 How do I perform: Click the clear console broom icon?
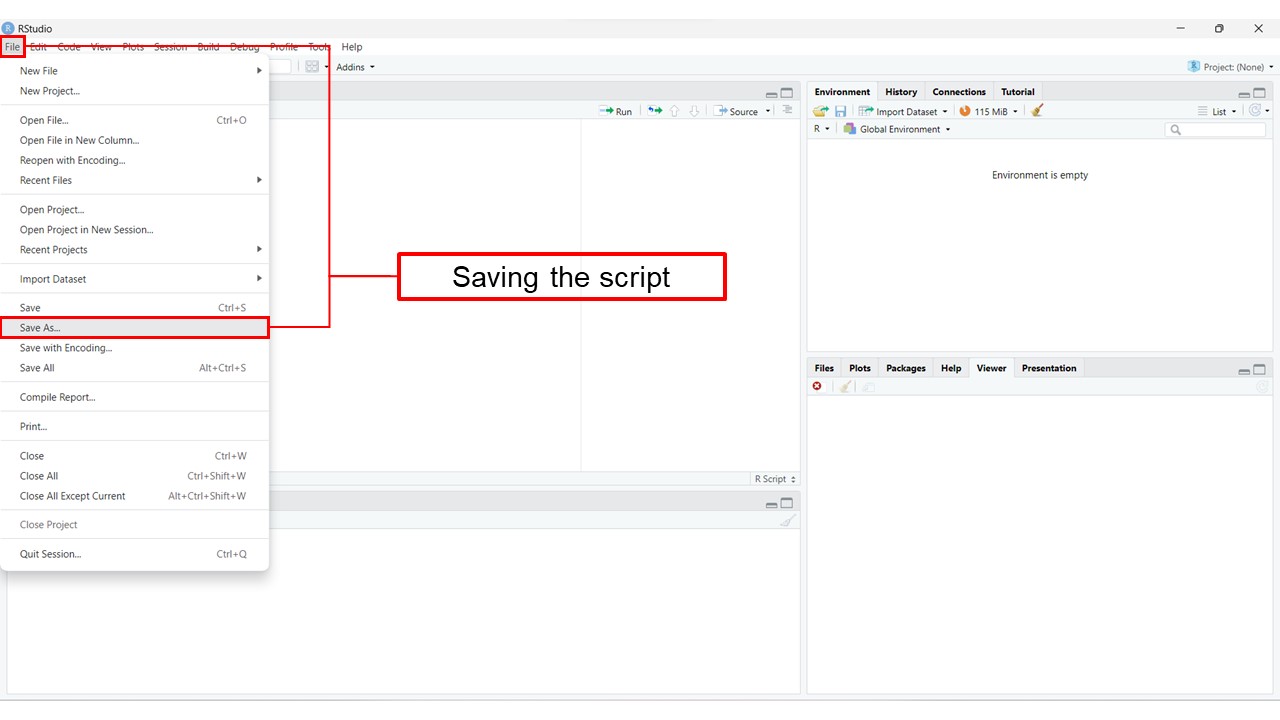[x=787, y=521]
